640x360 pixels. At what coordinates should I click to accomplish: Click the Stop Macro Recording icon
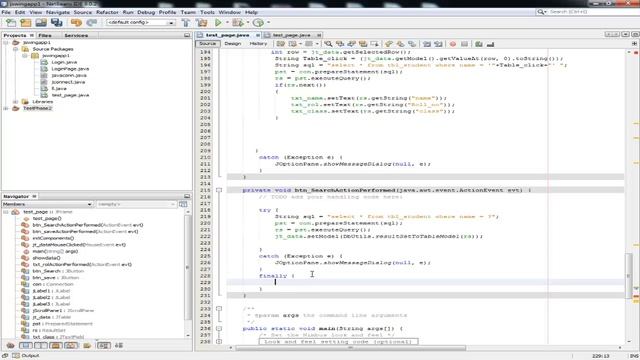coord(464,44)
